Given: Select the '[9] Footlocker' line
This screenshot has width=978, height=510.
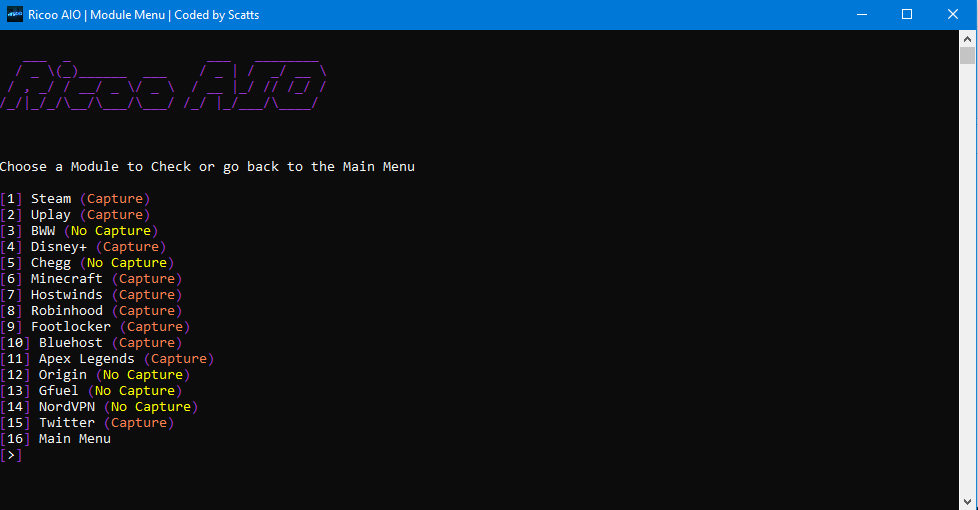Looking at the screenshot, I should pyautogui.click(x=95, y=327).
